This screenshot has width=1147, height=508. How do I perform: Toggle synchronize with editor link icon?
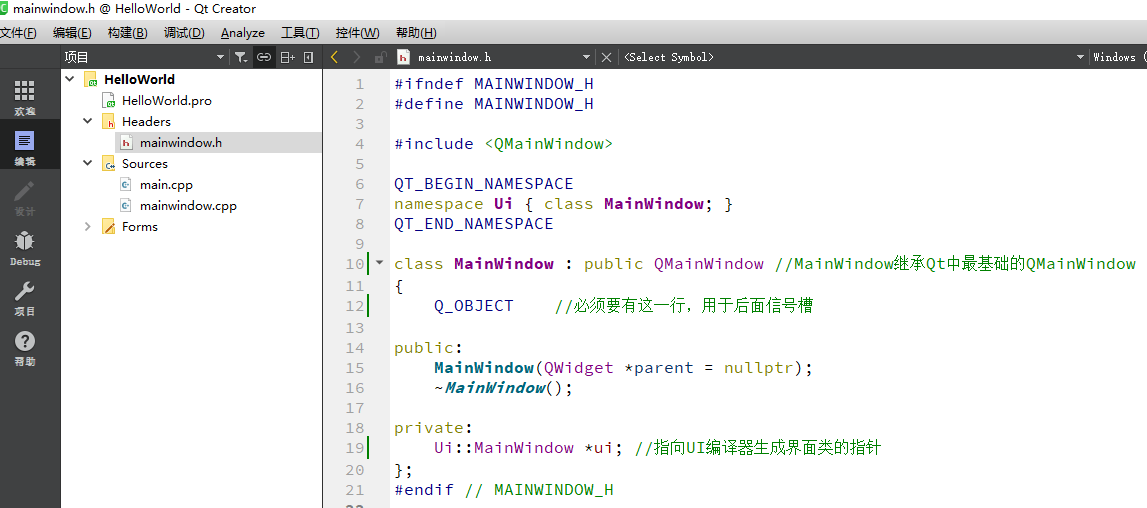(263, 57)
